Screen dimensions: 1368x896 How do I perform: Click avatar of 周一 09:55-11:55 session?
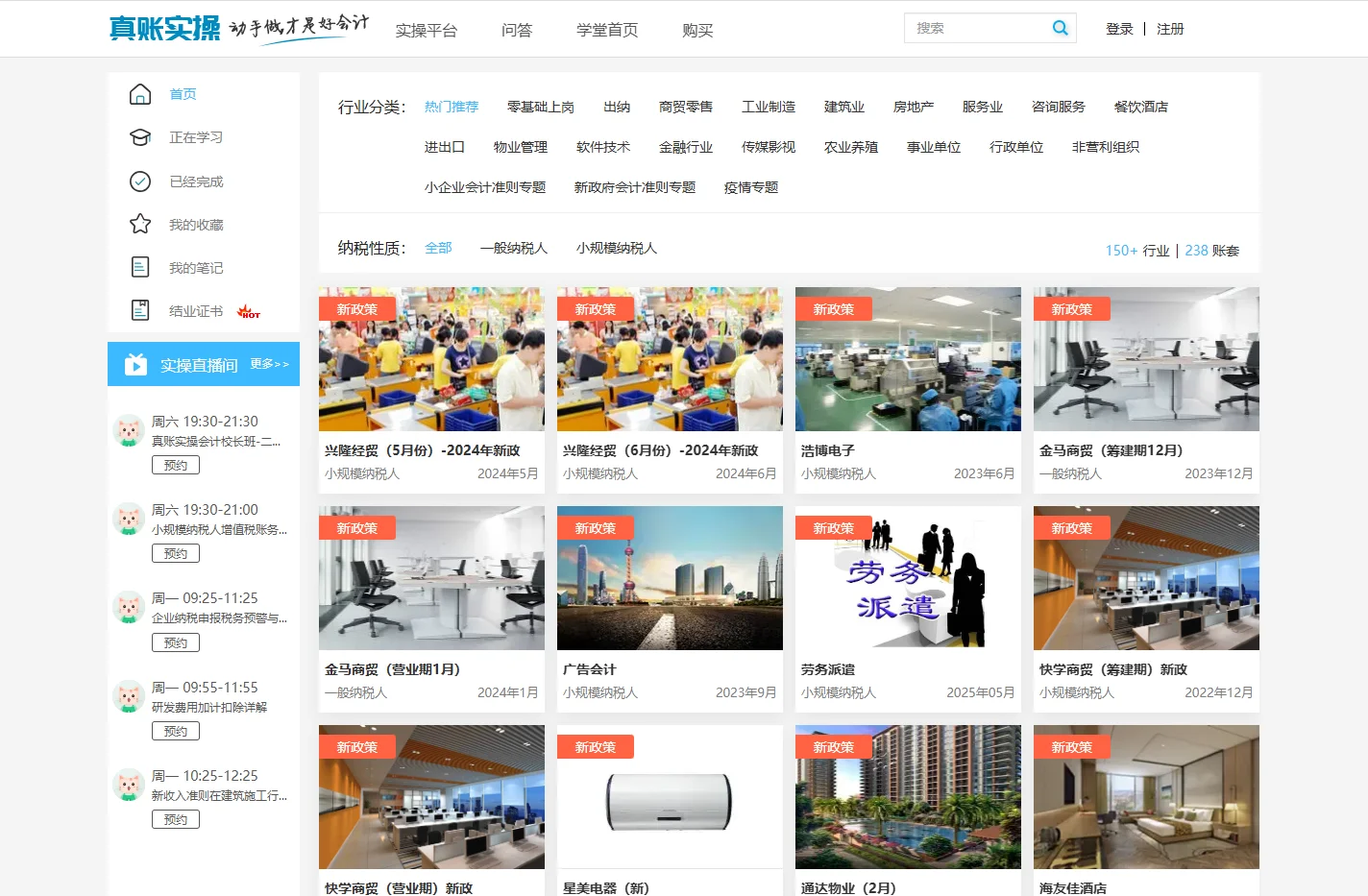pyautogui.click(x=129, y=696)
